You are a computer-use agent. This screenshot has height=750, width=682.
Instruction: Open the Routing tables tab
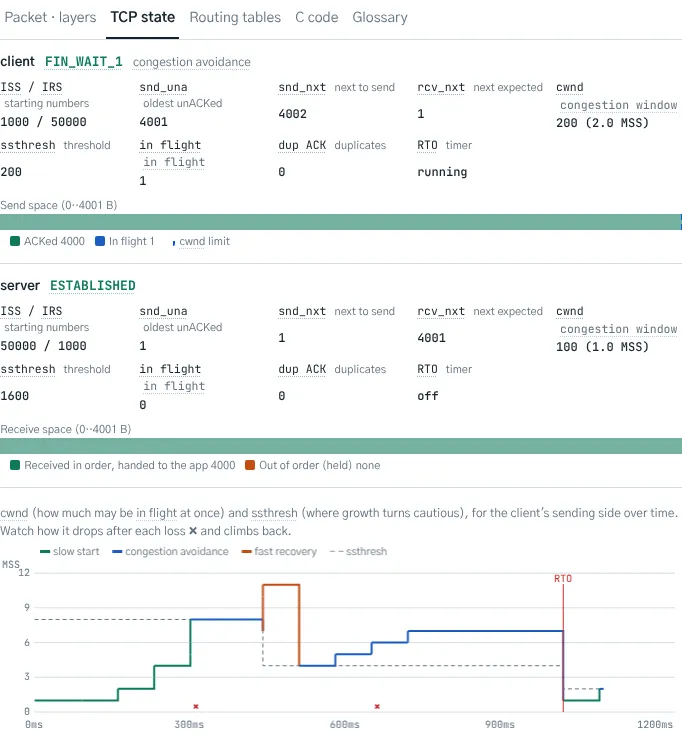[235, 17]
